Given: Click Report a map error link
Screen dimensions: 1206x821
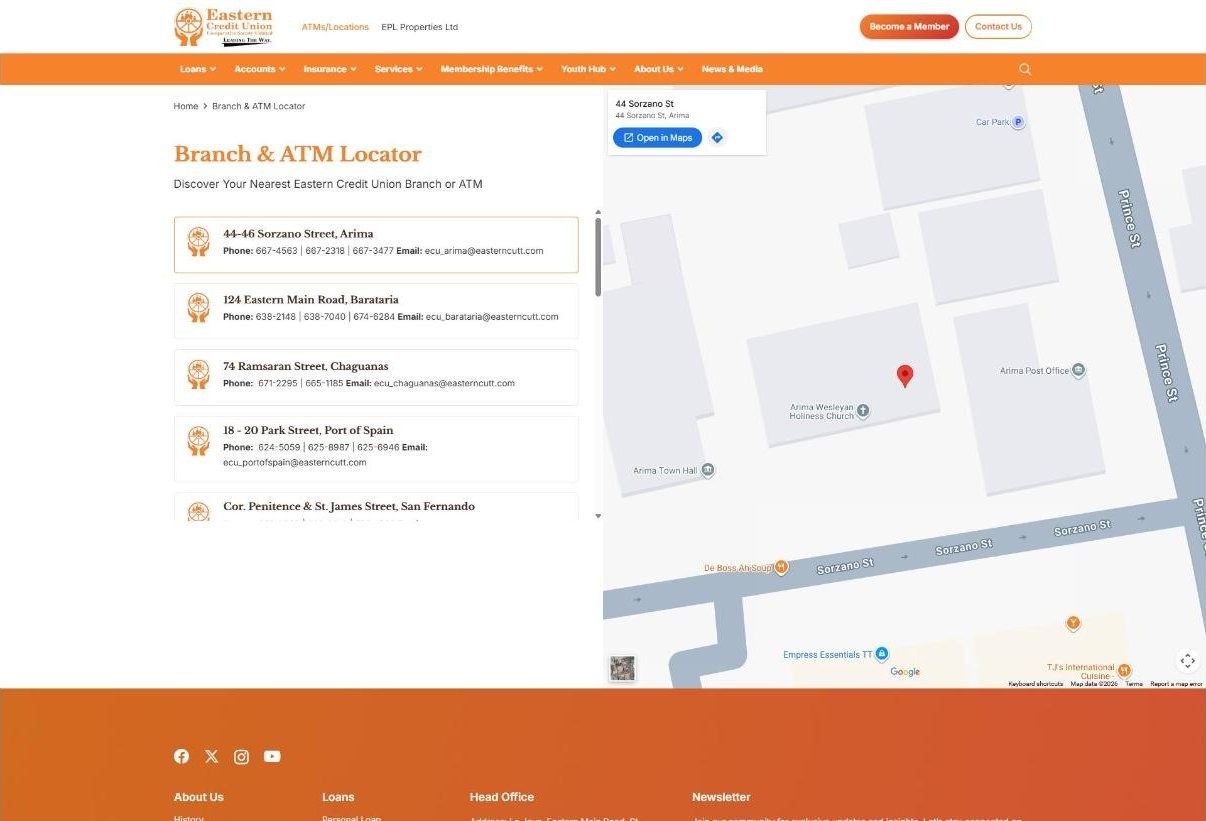Looking at the screenshot, I should [1176, 684].
